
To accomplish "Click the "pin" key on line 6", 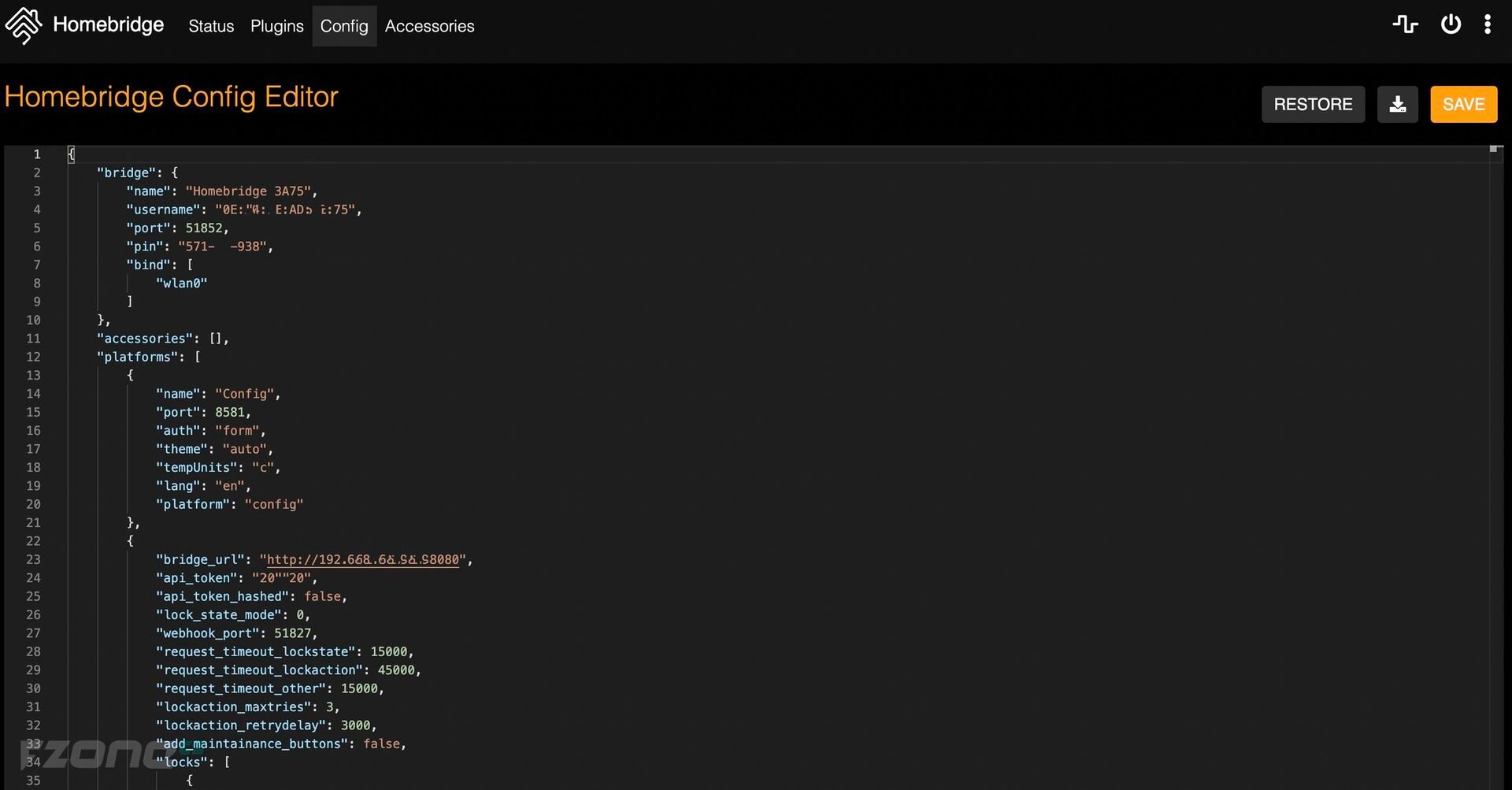I will point(144,247).
